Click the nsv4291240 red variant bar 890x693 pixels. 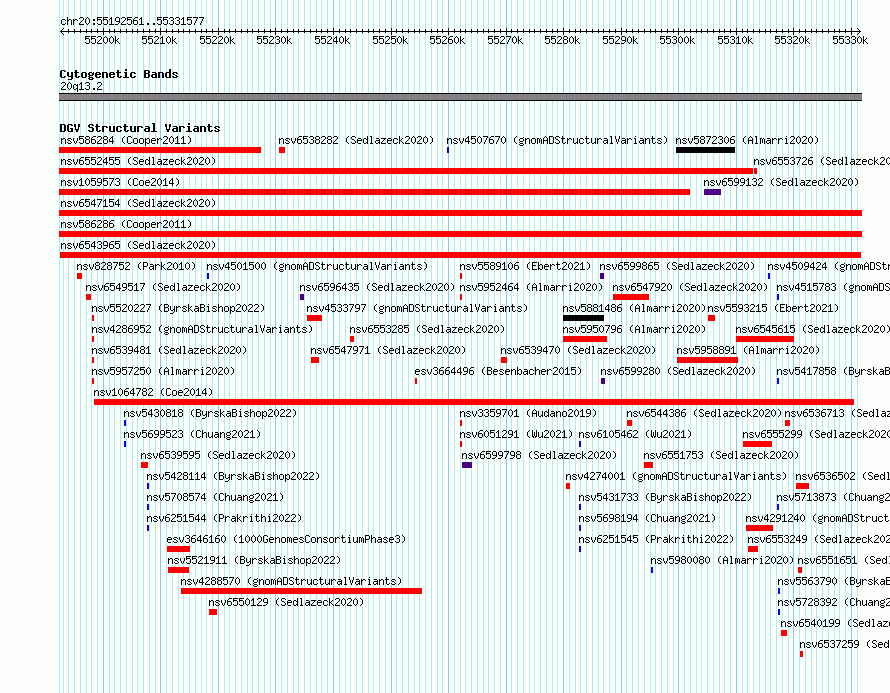pyautogui.click(x=759, y=528)
